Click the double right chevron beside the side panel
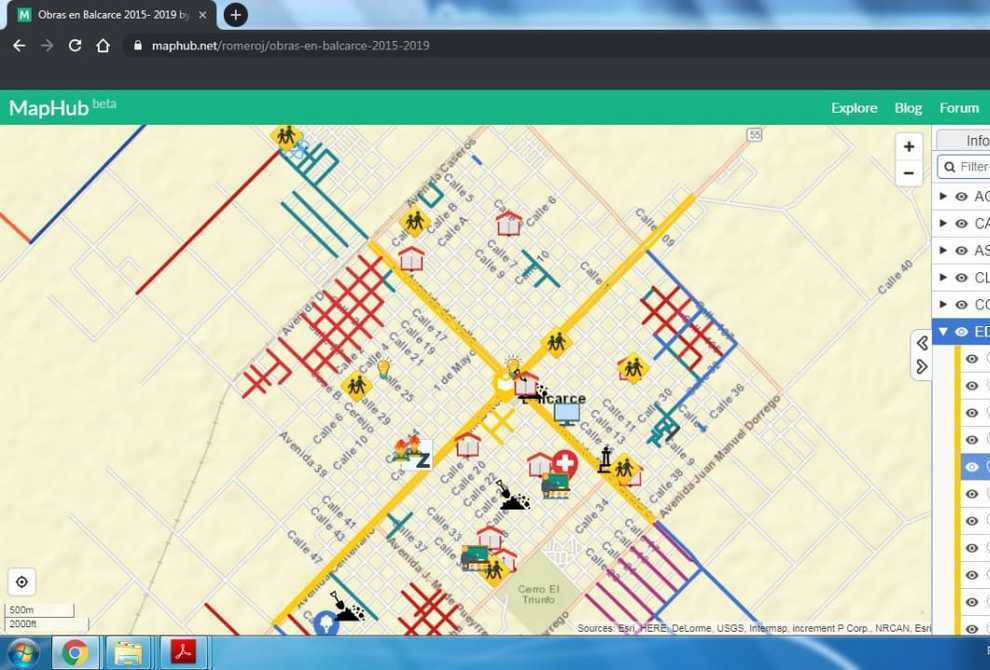 coord(922,366)
